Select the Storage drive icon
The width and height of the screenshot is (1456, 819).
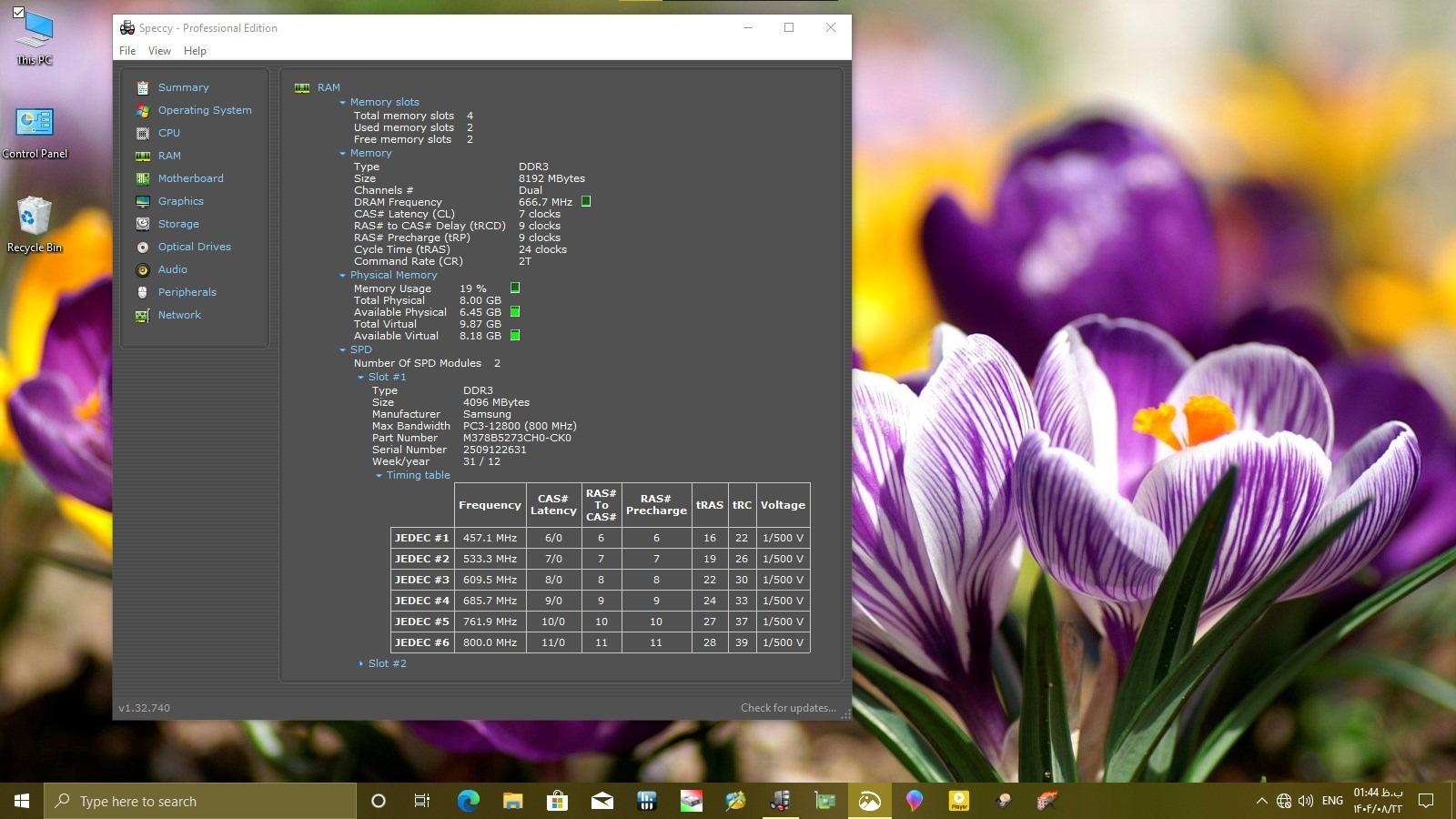tap(143, 224)
